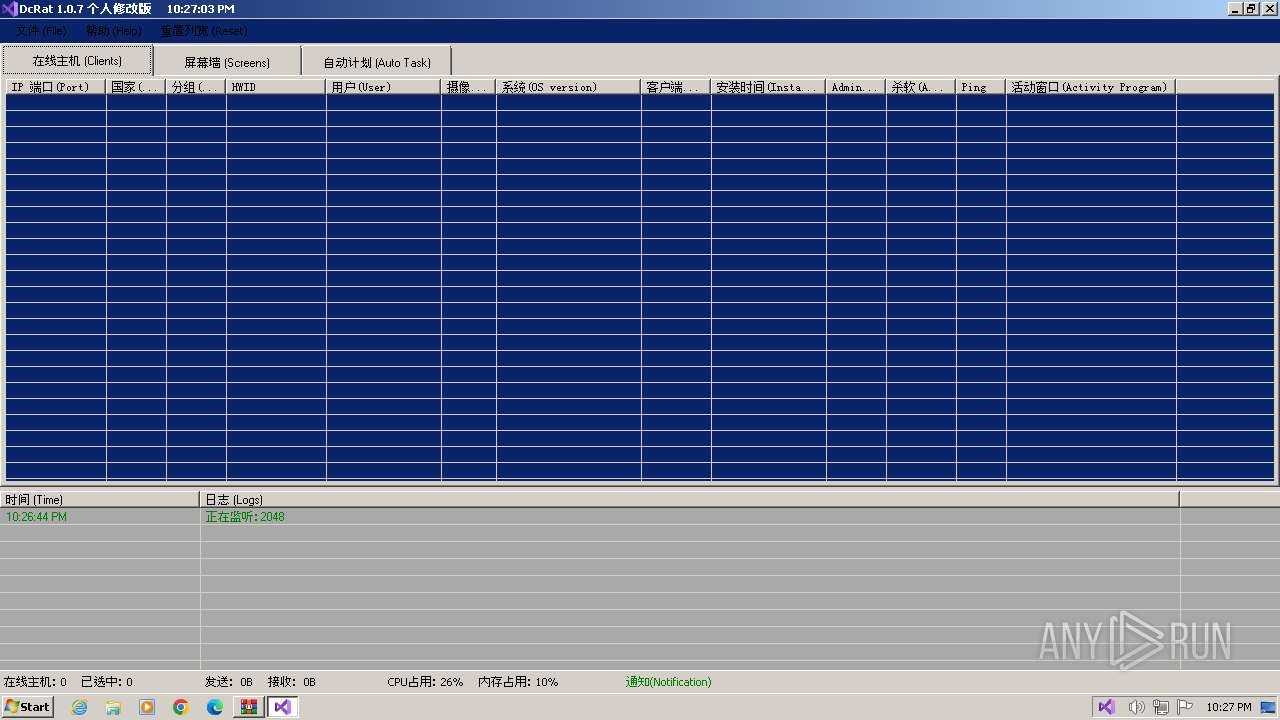This screenshot has width=1280, height=720.
Task: Launch Google Chrome from taskbar
Action: point(181,707)
